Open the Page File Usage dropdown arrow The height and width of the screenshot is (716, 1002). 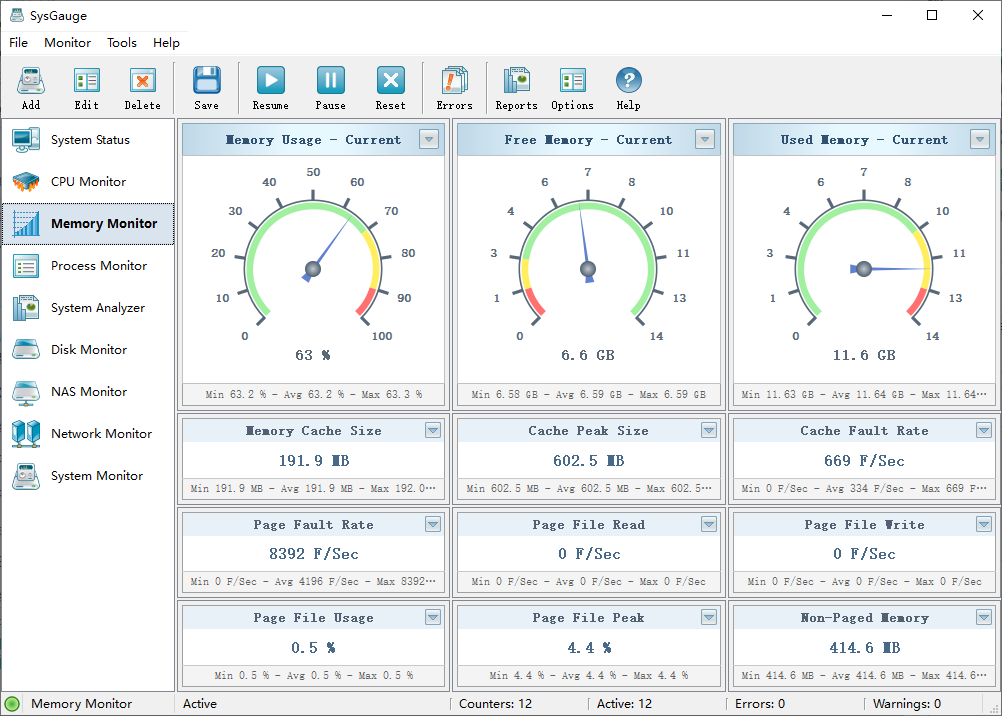[433, 618]
